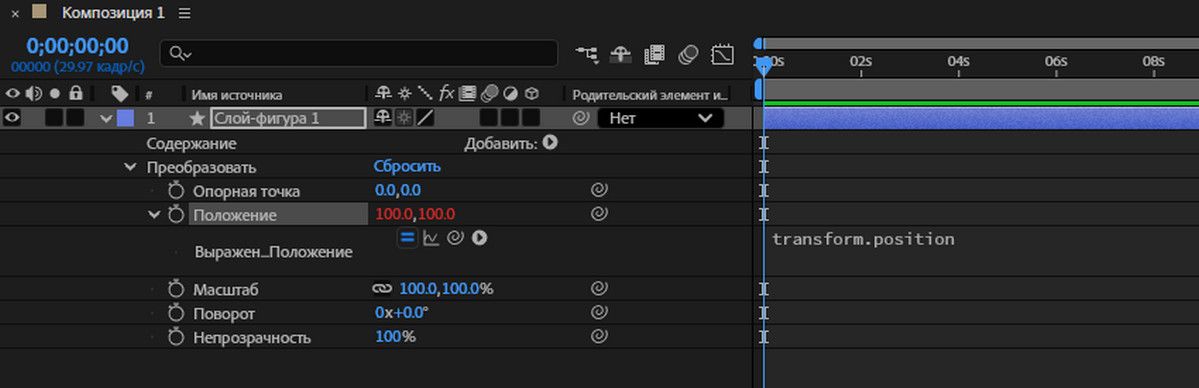Click Сбросить to reset transform
This screenshot has height=388, width=1199.
tap(407, 166)
